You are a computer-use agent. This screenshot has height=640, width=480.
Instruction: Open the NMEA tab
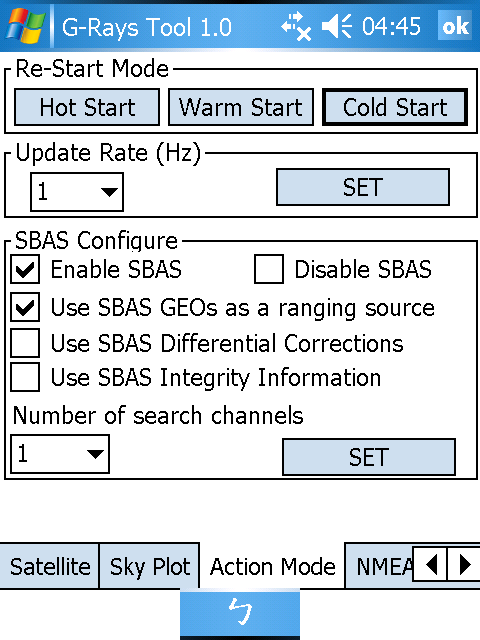379,566
